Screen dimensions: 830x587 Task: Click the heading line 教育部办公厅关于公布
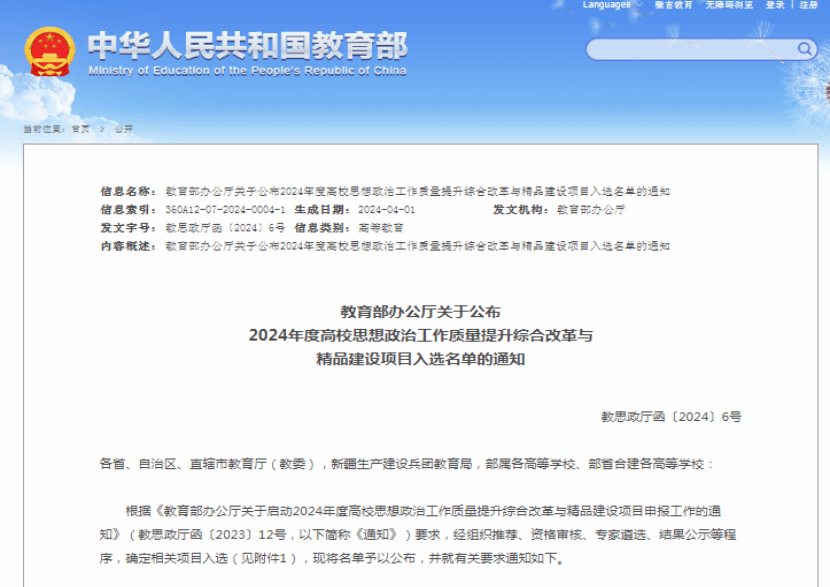(420, 312)
